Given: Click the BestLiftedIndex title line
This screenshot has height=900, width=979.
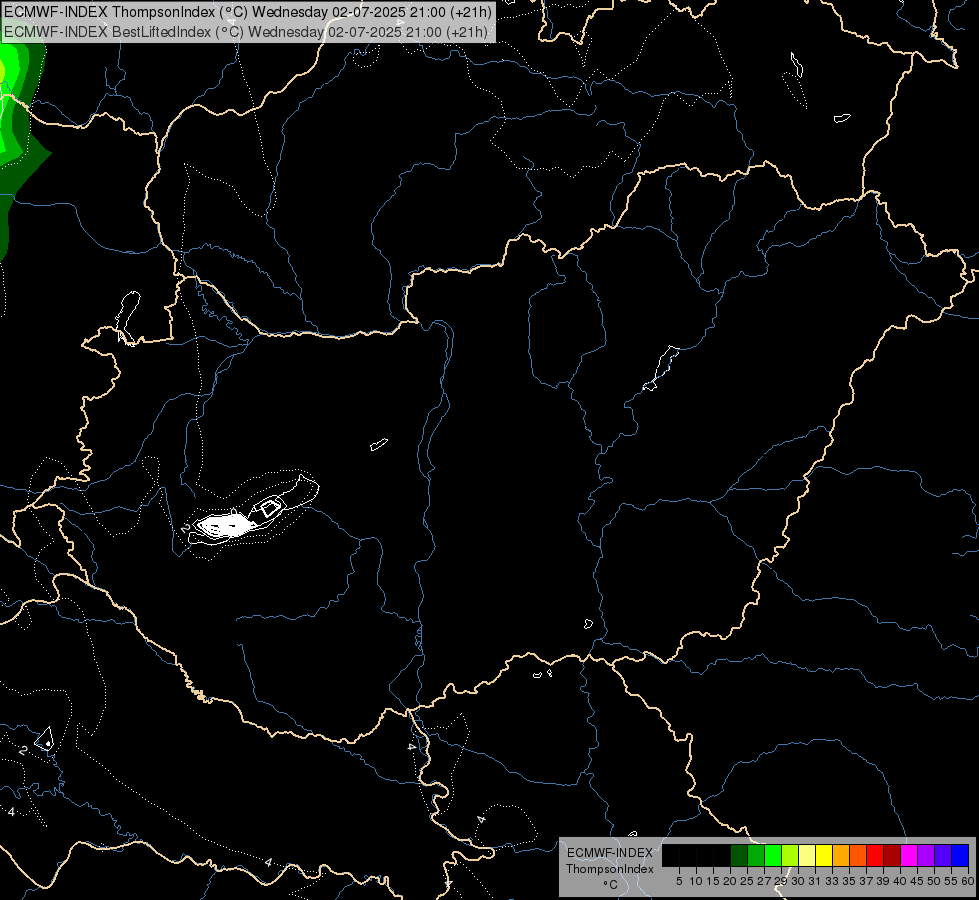Looking at the screenshot, I should (245, 31).
